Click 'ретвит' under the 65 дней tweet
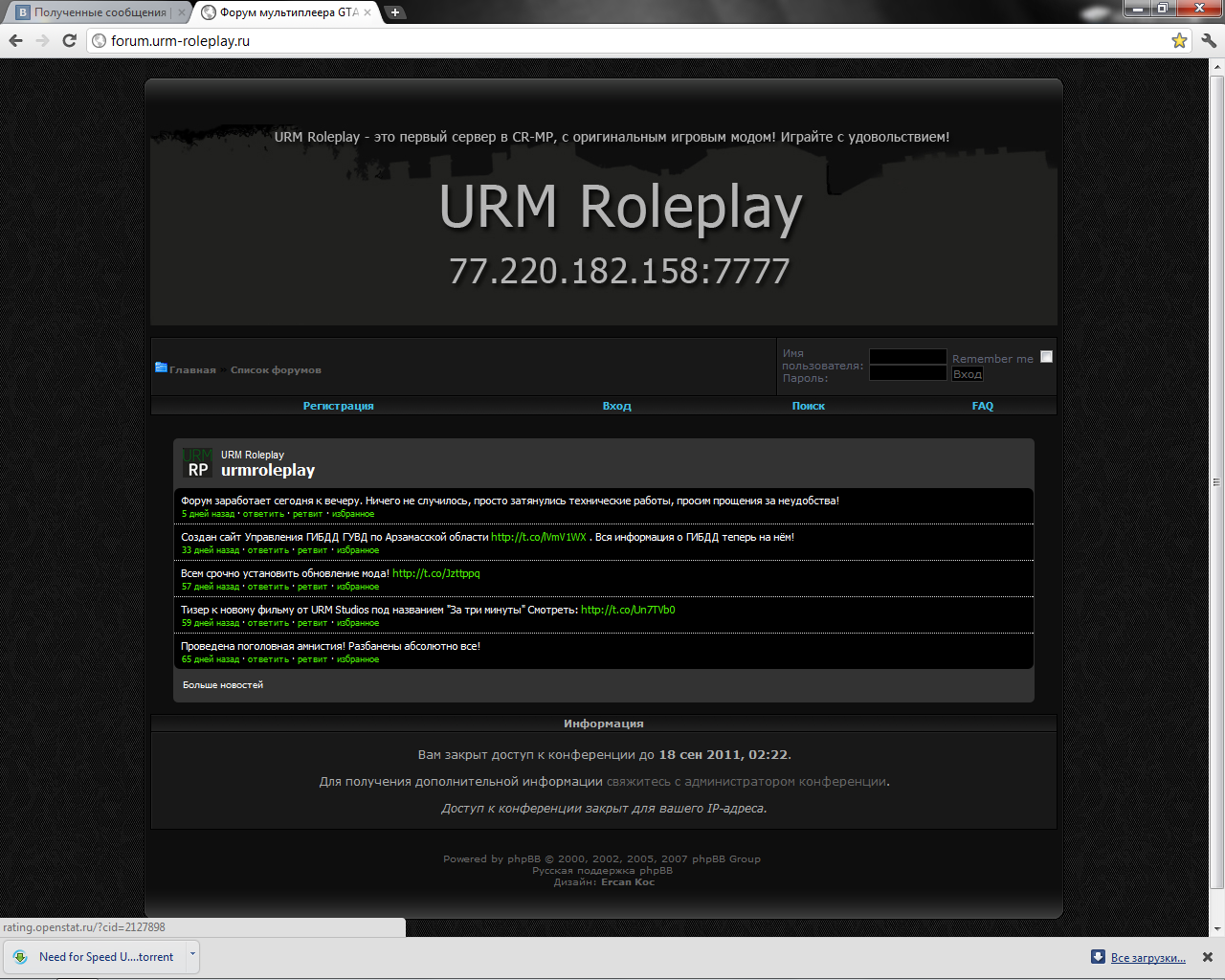This screenshot has height=980, width=1225. (x=312, y=659)
